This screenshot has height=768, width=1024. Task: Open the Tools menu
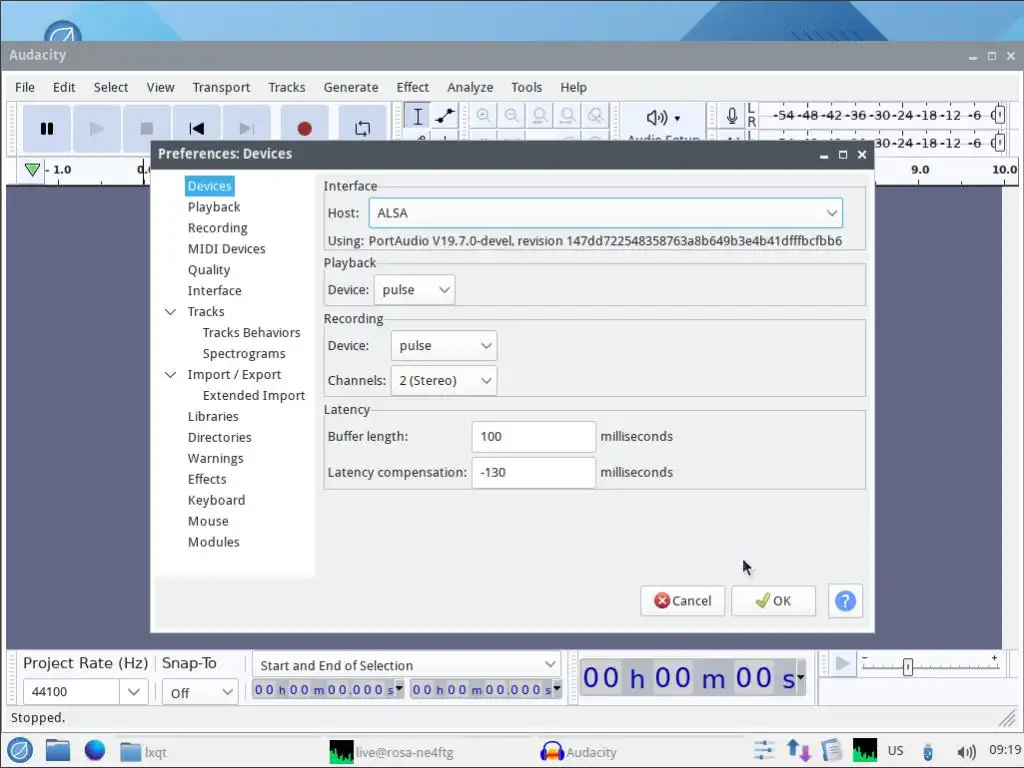pyautogui.click(x=526, y=88)
